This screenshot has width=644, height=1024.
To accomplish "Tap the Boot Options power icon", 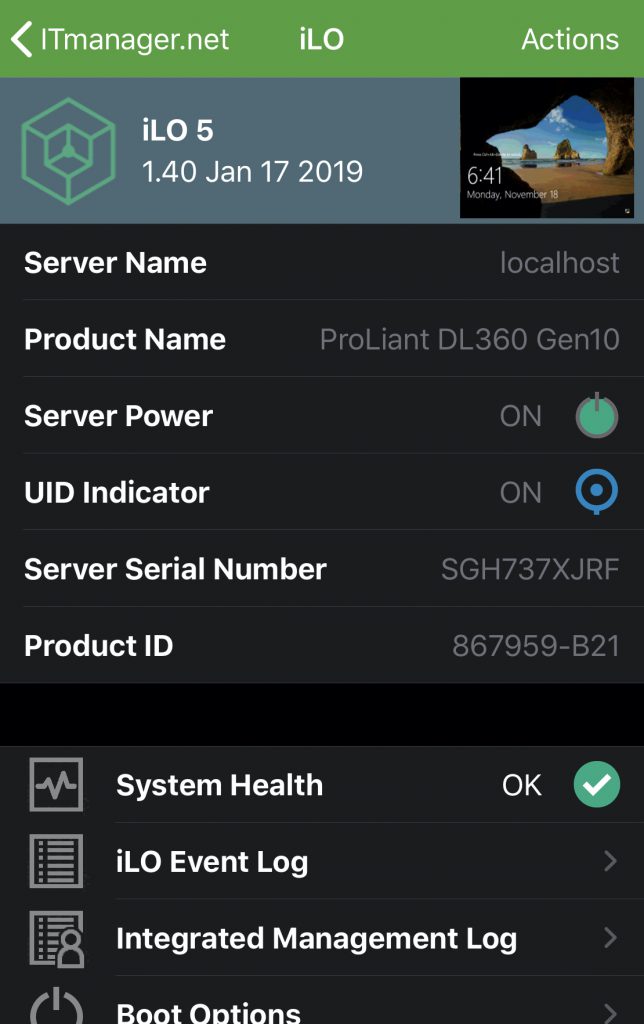I will [x=56, y=1006].
